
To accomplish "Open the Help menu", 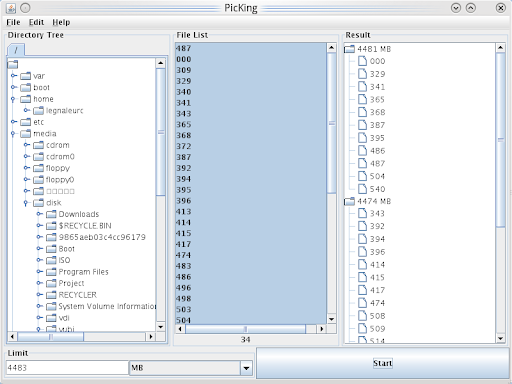I will [x=61, y=22].
